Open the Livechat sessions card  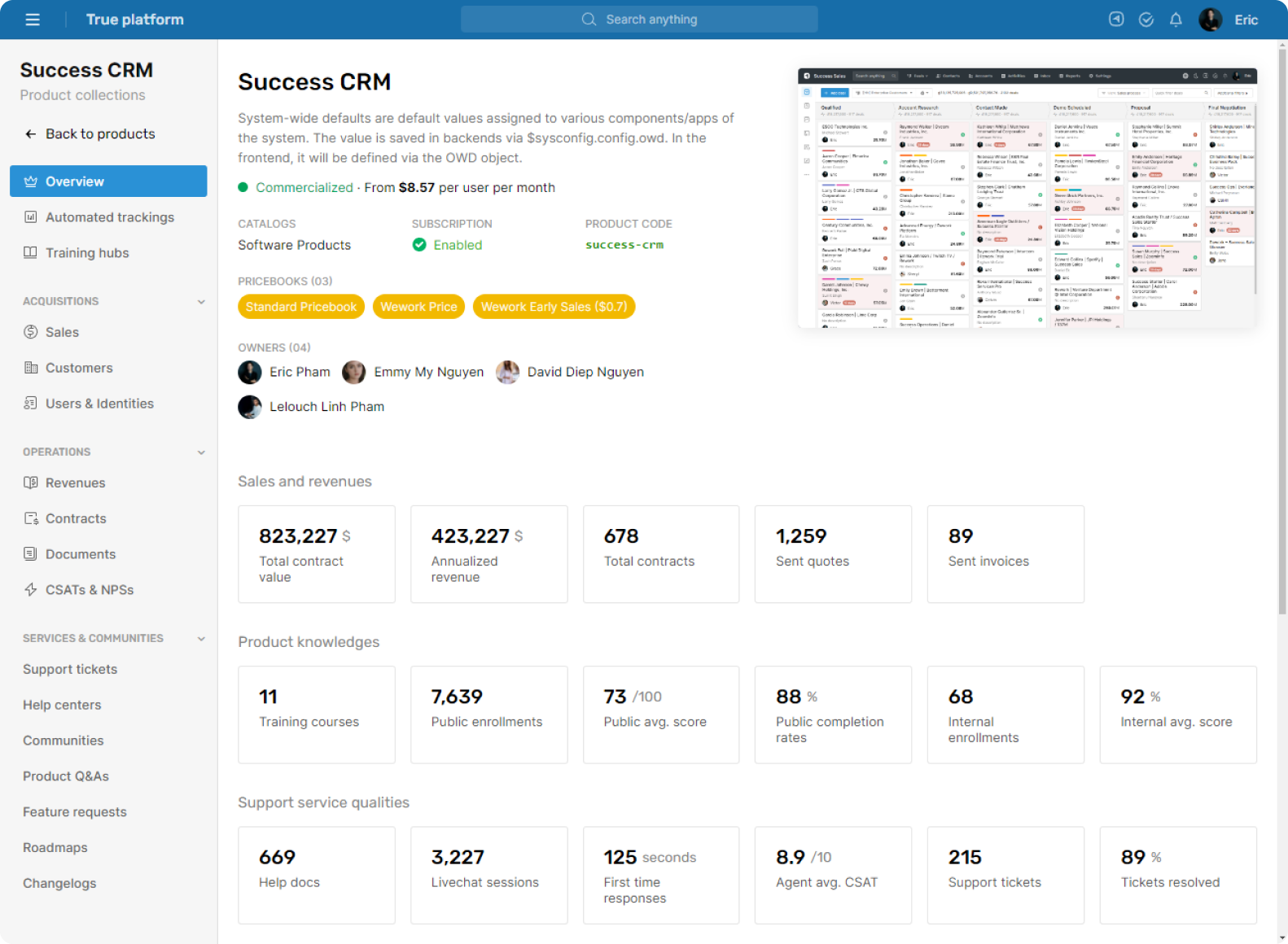click(x=489, y=876)
